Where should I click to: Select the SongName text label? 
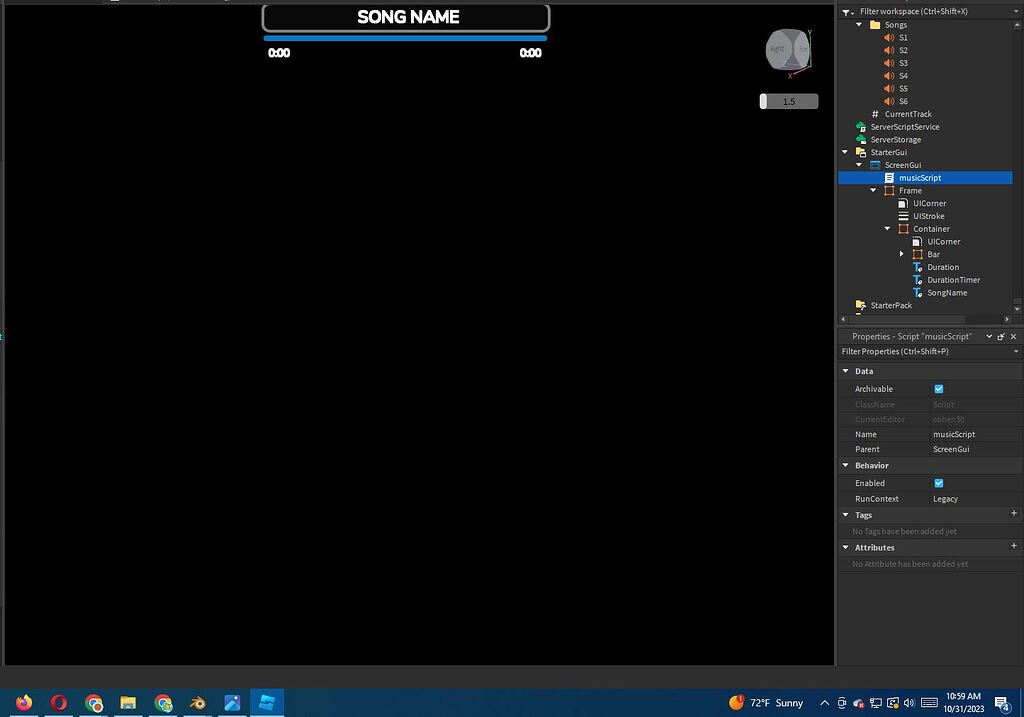[945, 292]
